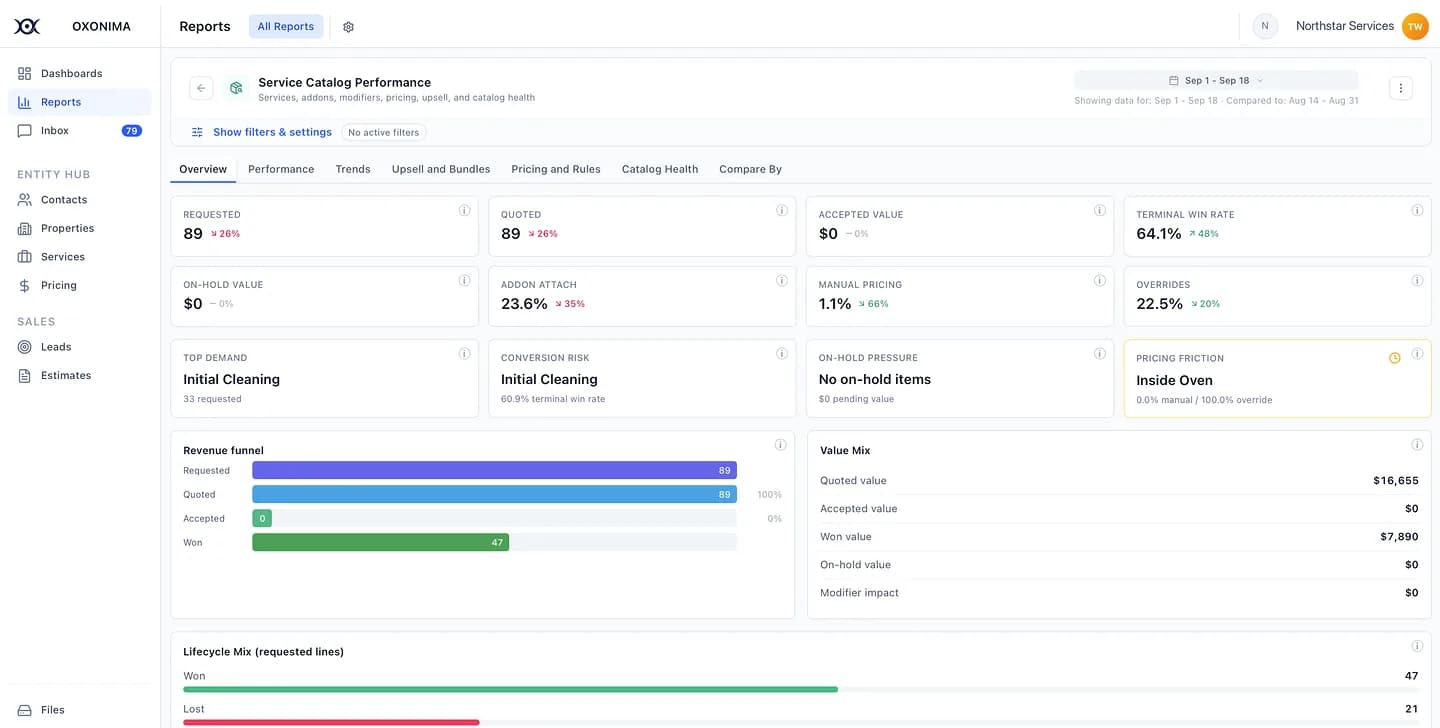Click the red Lost lifecycle progress bar
The width and height of the screenshot is (1440, 728).
click(x=331, y=721)
